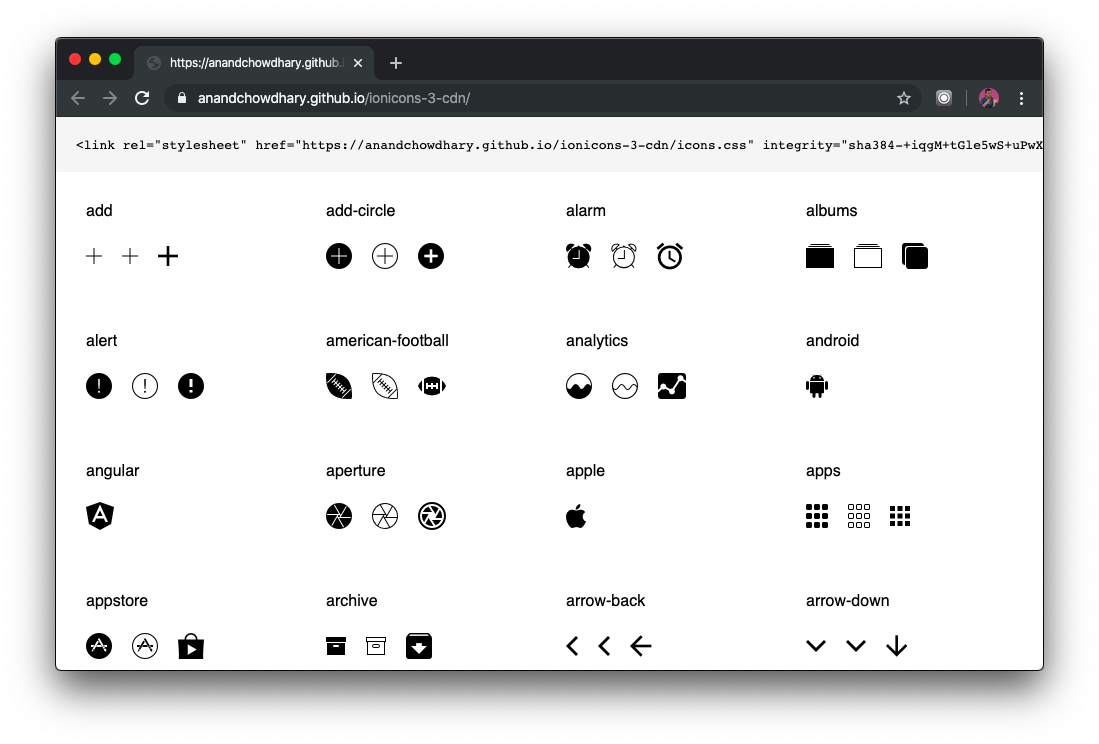The image size is (1099, 744).
Task: Click the outlined alert exclamation icon
Action: (145, 386)
